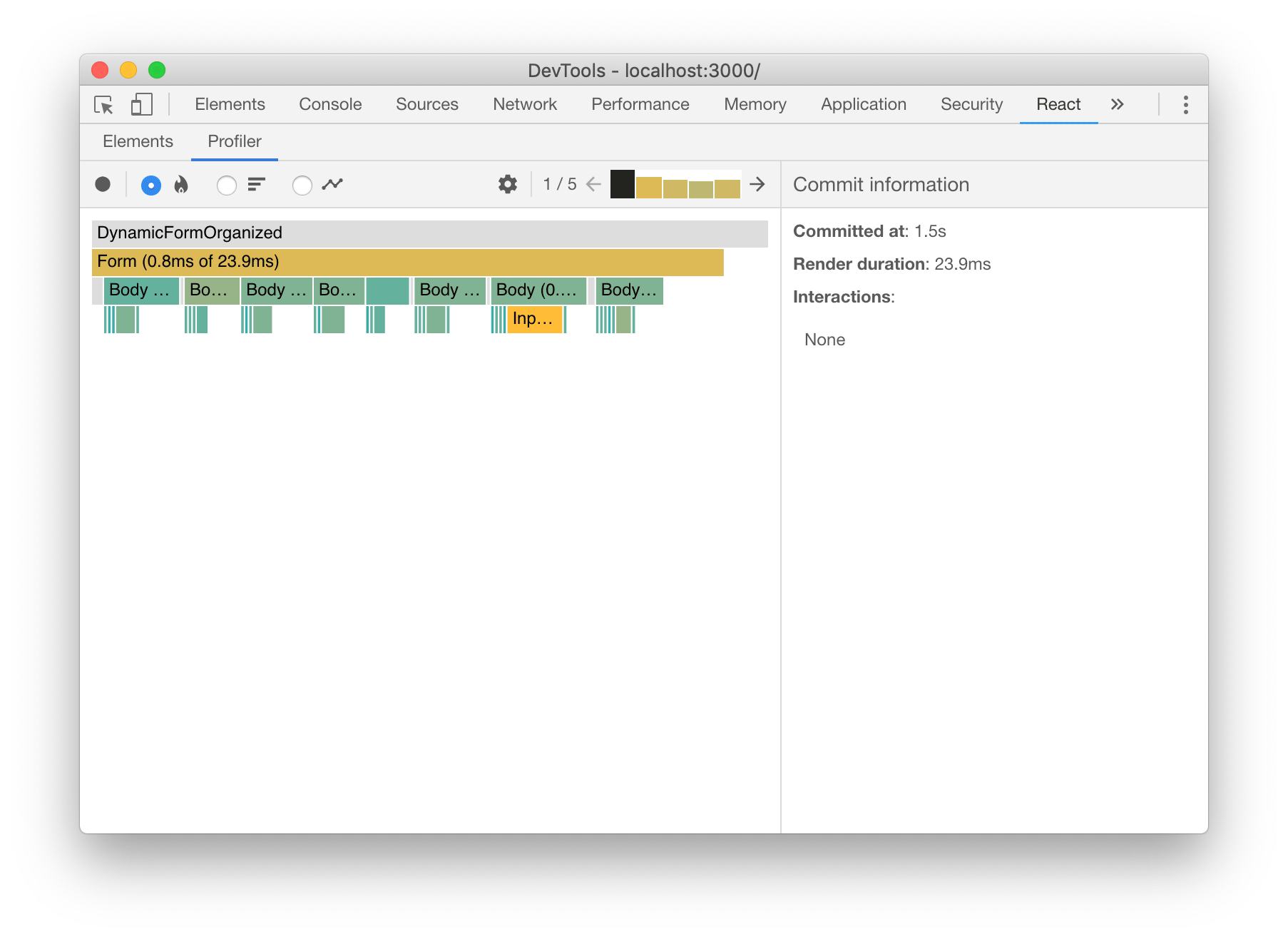Select the flamegraph view radio button

tap(150, 184)
